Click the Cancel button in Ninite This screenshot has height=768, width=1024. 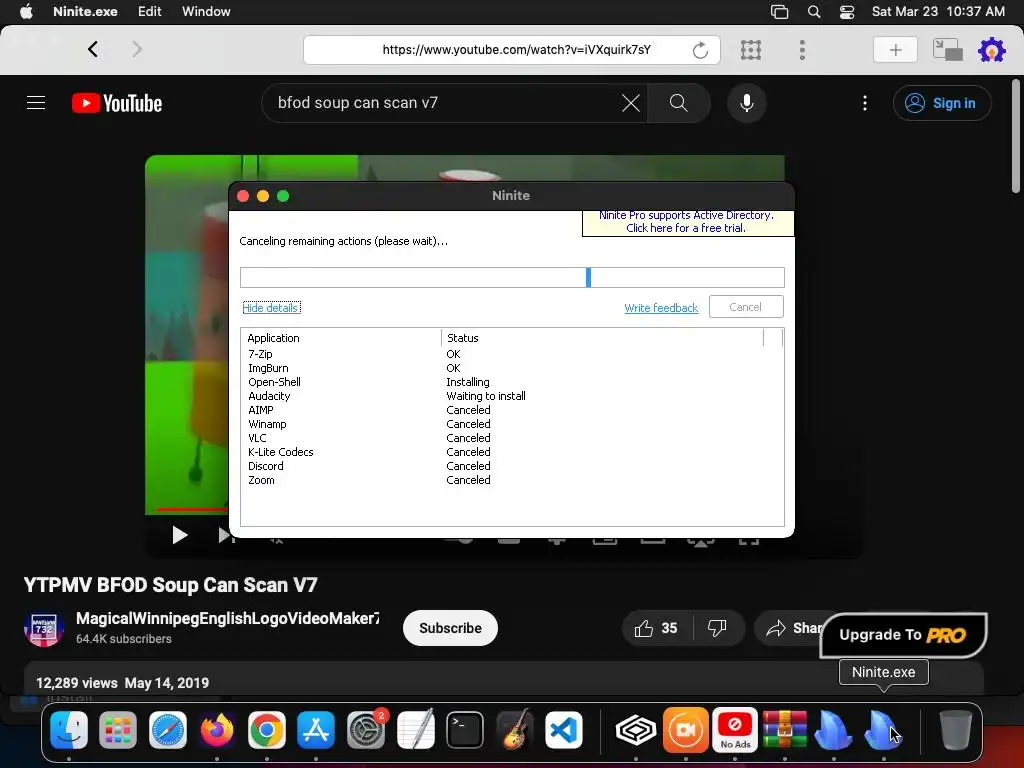746,307
